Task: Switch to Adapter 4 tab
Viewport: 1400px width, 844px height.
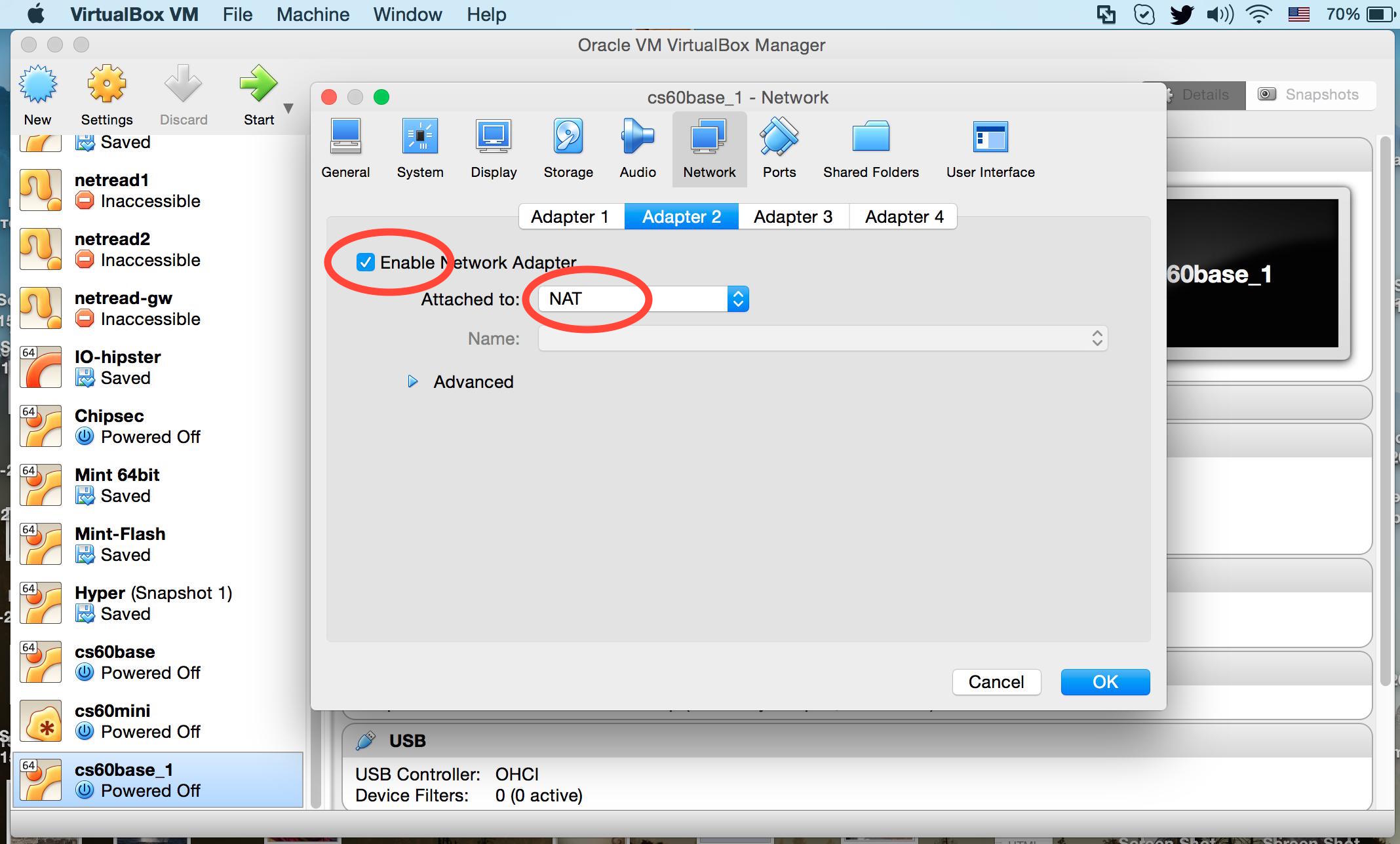Action: [x=904, y=216]
